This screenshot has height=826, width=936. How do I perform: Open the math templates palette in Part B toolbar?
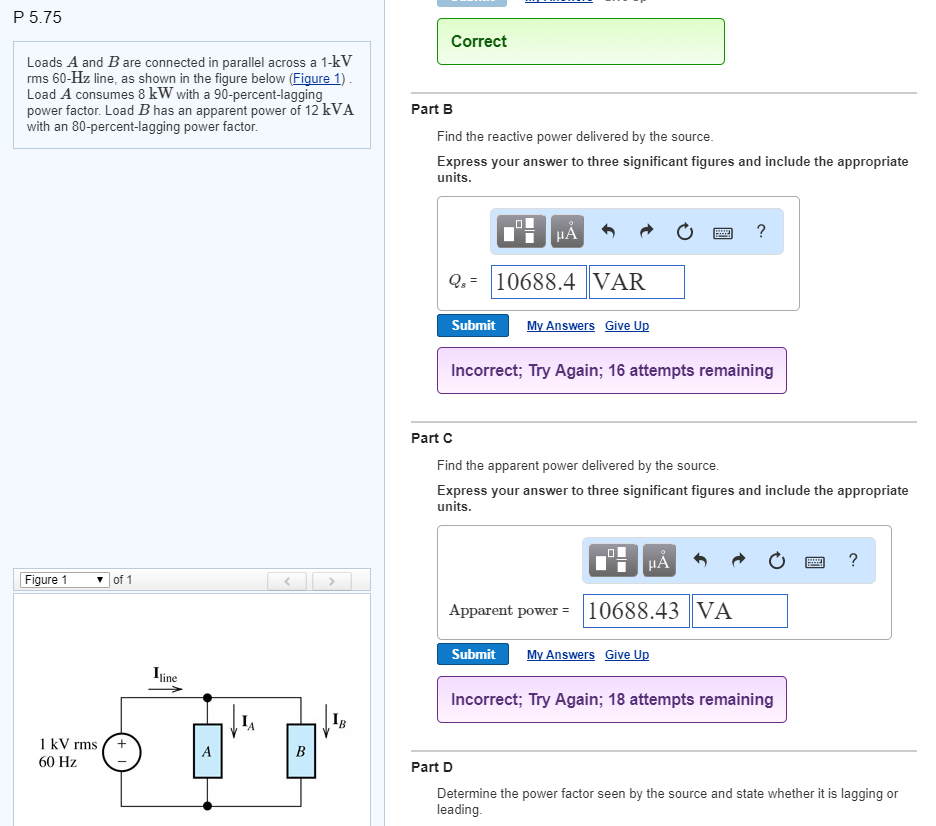pyautogui.click(x=519, y=231)
